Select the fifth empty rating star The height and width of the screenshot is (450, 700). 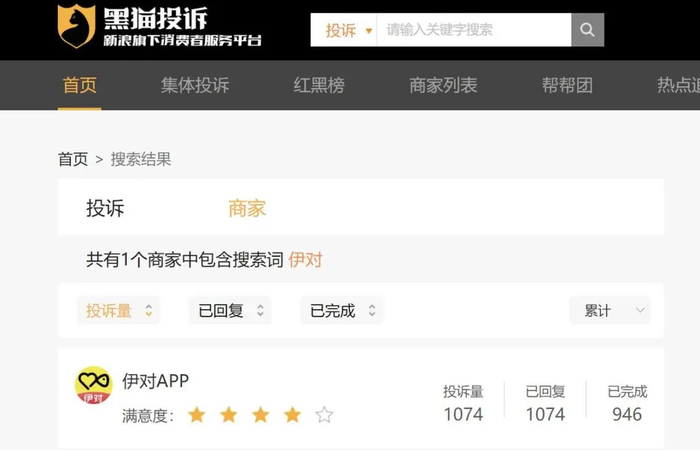pyautogui.click(x=324, y=415)
